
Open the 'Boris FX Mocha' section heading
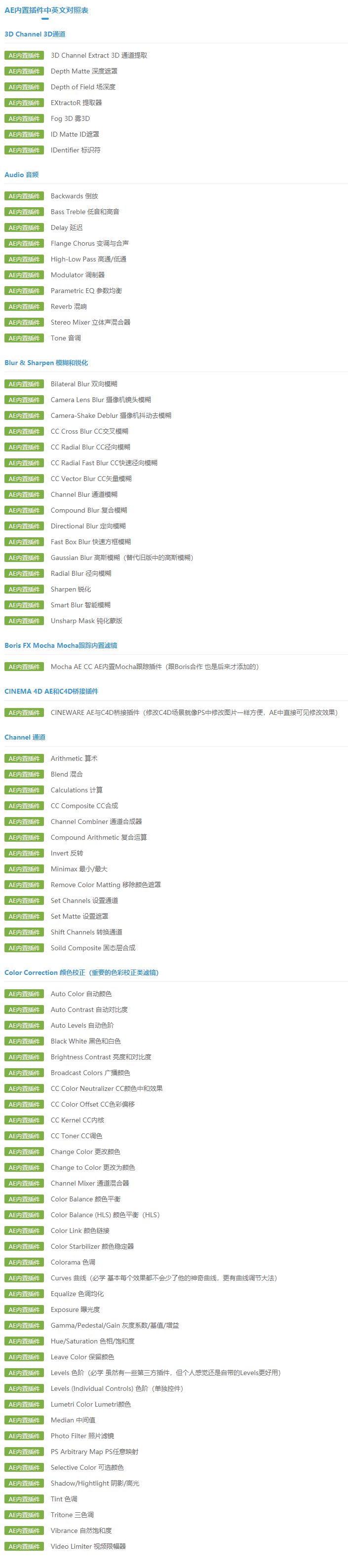click(x=61, y=645)
